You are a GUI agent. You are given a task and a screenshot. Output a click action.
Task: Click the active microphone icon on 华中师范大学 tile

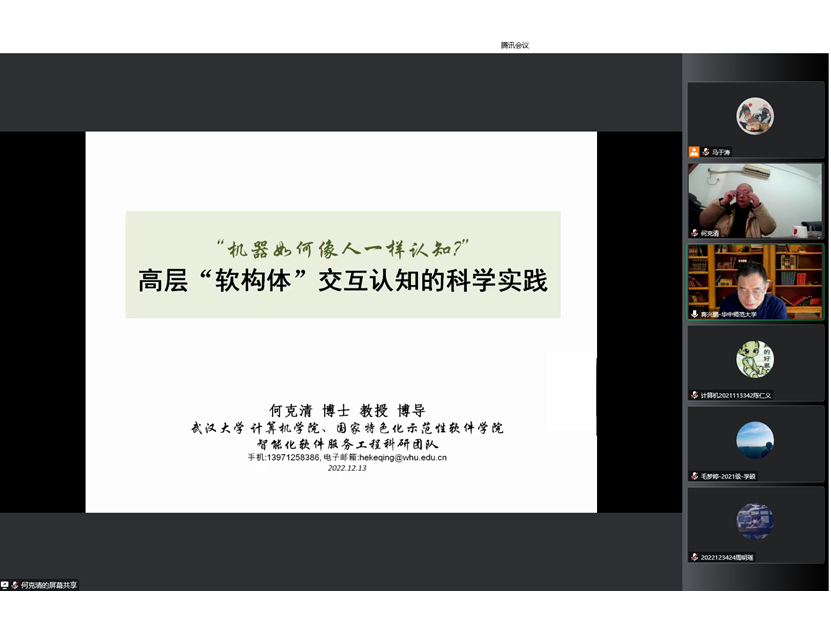point(694,314)
